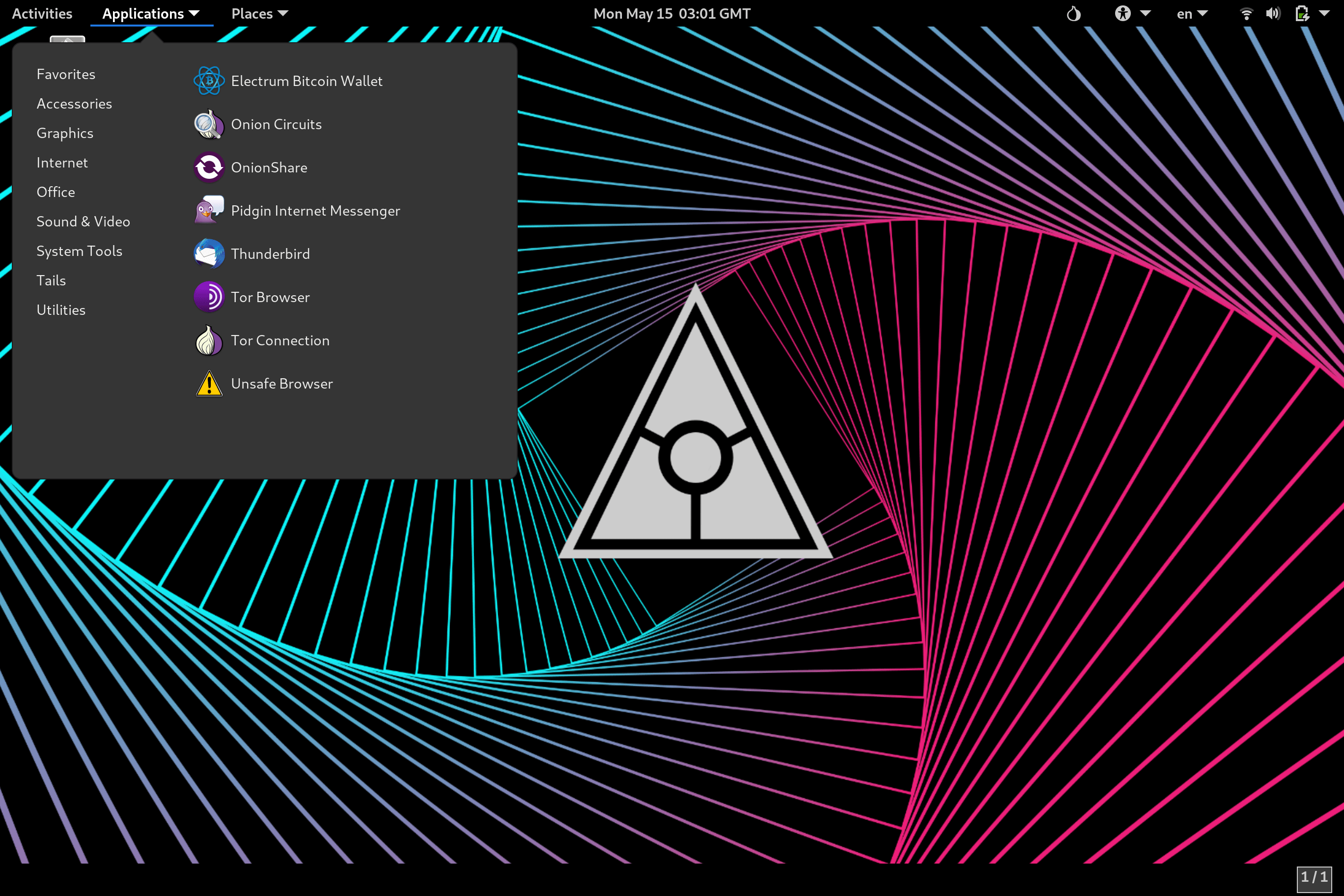Collapse the Applications menu dropdown

point(151,14)
